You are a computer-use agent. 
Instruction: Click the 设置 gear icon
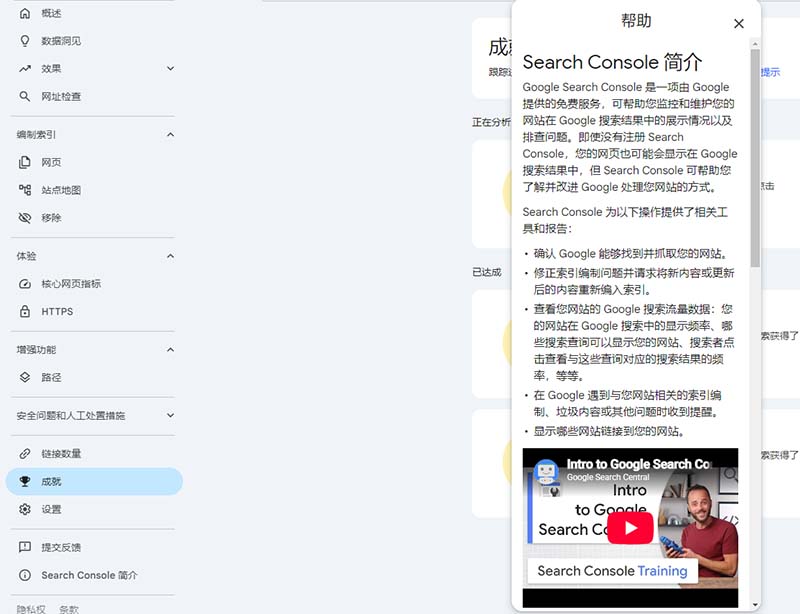24,509
